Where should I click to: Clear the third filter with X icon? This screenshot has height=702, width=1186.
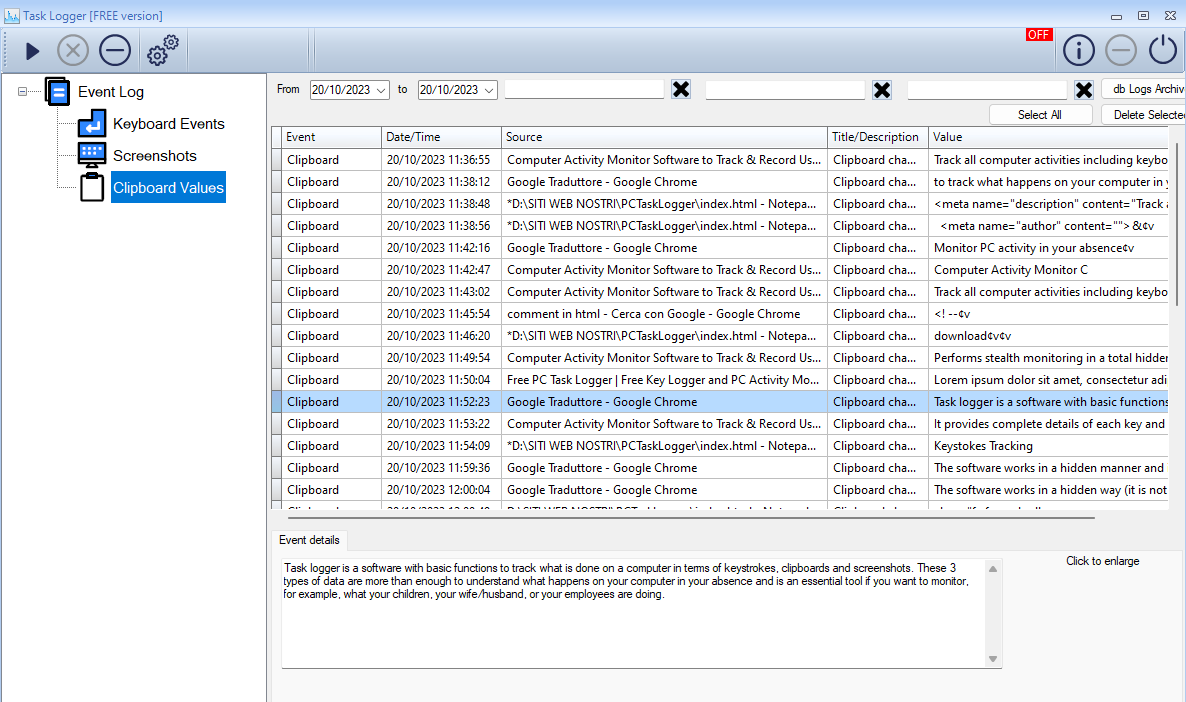1083,90
